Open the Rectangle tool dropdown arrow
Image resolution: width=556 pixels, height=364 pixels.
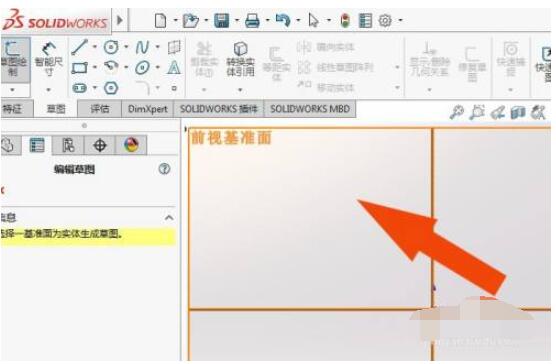pyautogui.click(x=95, y=67)
